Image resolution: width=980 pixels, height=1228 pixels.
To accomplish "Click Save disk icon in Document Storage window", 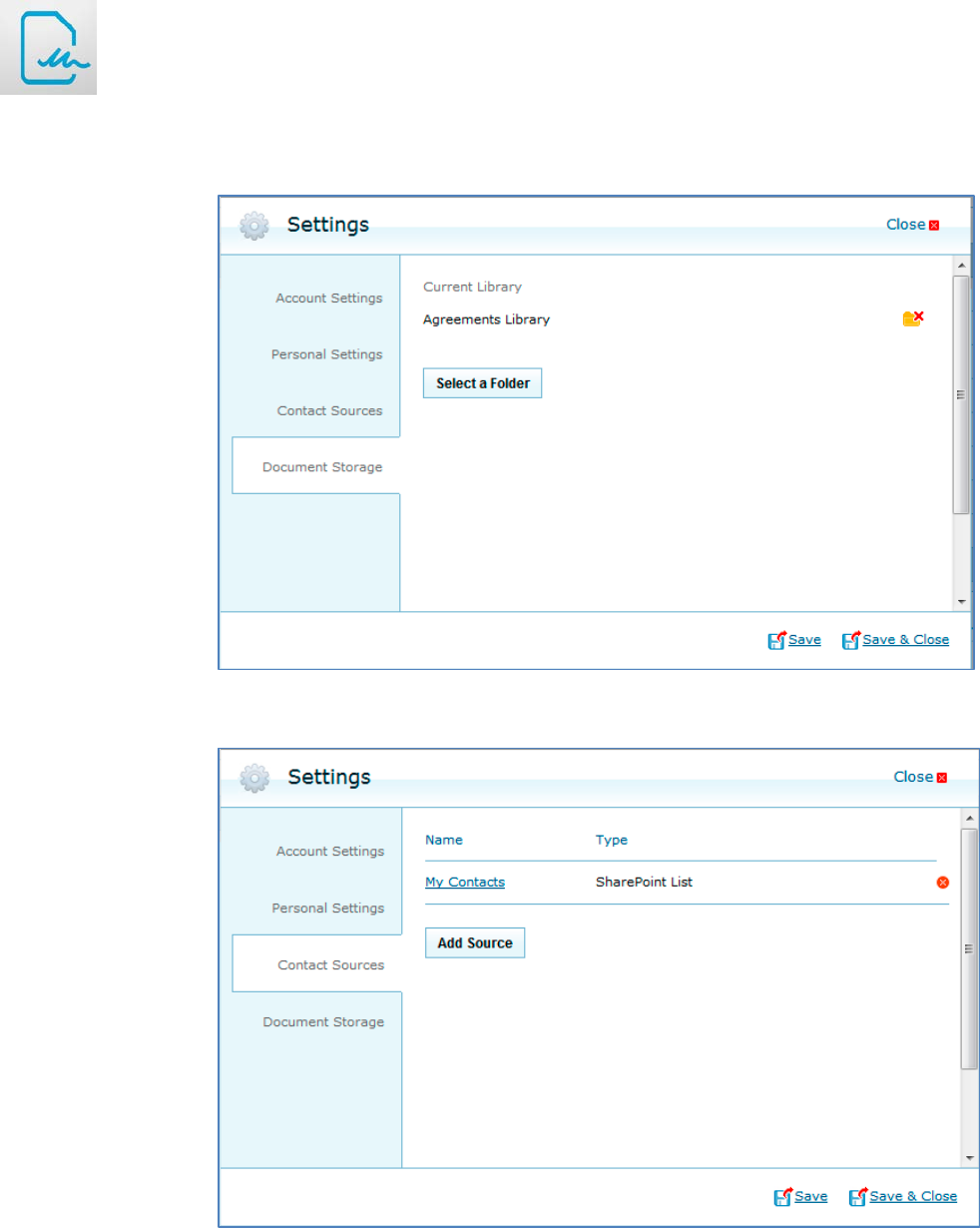I will pyautogui.click(x=776, y=640).
